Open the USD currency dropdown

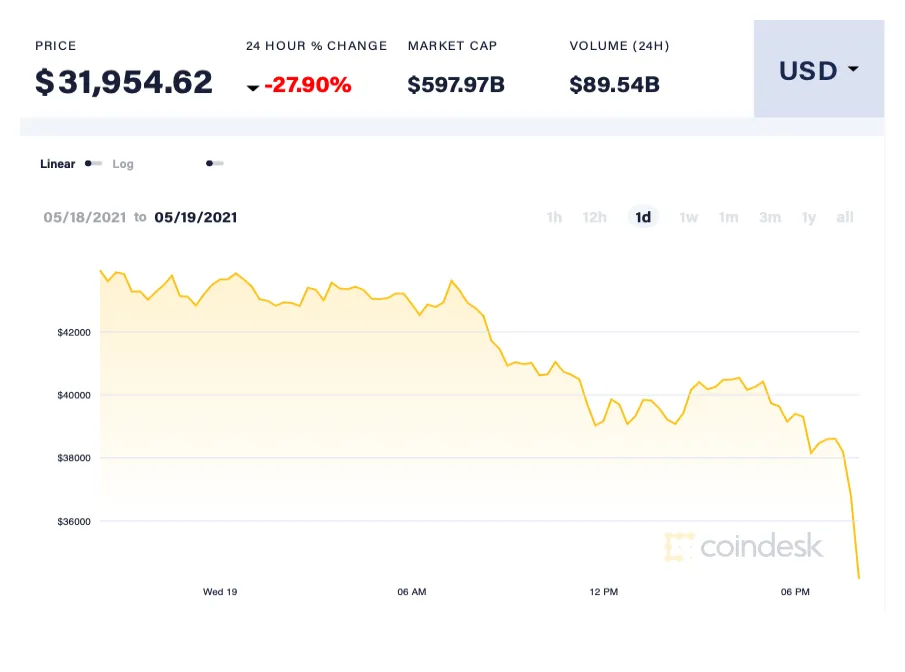pyautogui.click(x=818, y=70)
